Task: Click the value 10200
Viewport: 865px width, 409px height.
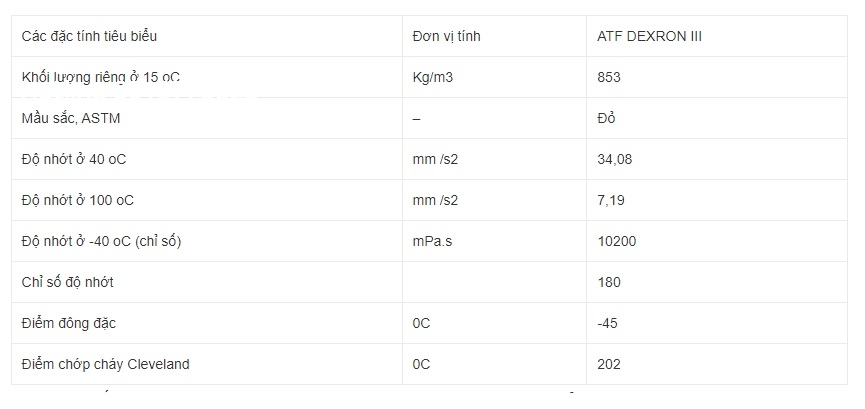Action: point(616,241)
